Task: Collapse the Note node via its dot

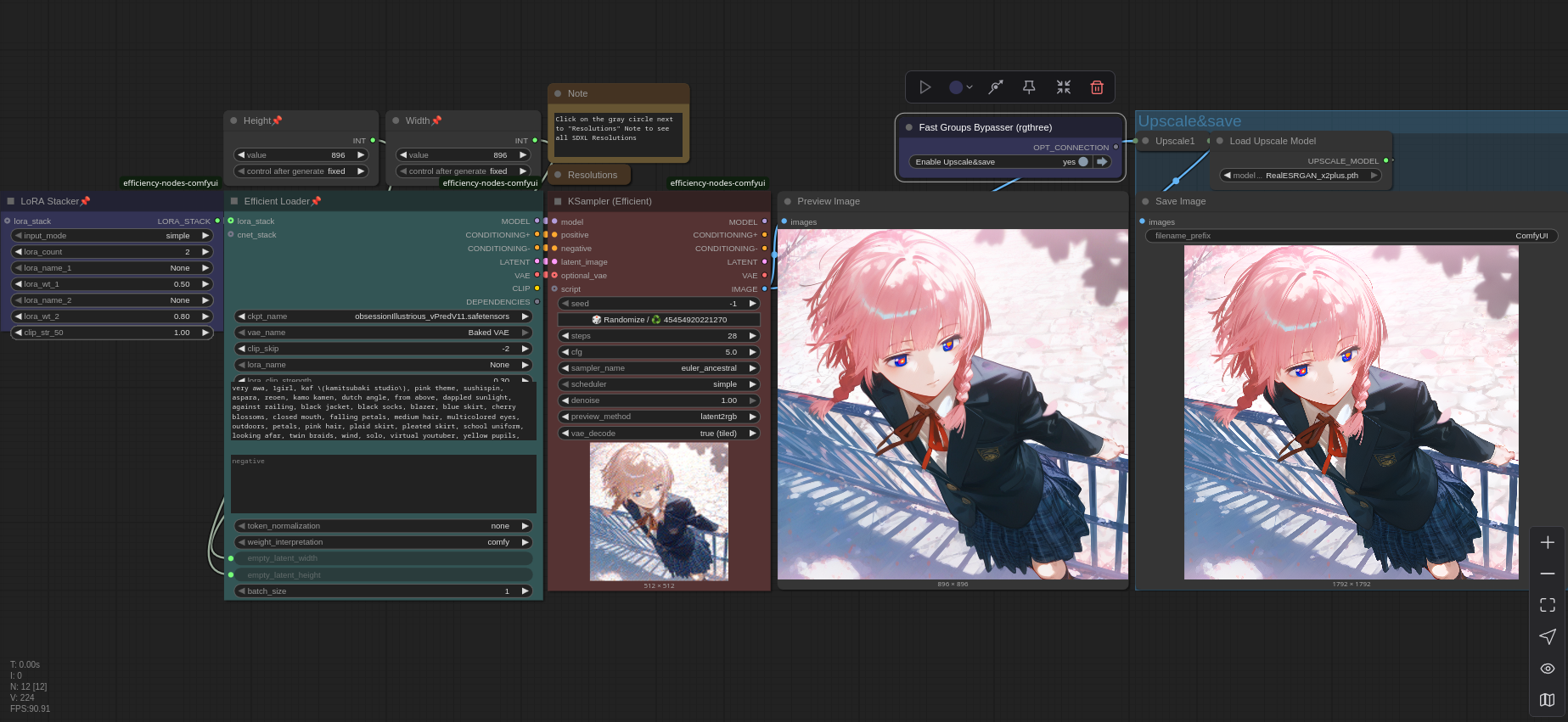Action: coord(558,93)
